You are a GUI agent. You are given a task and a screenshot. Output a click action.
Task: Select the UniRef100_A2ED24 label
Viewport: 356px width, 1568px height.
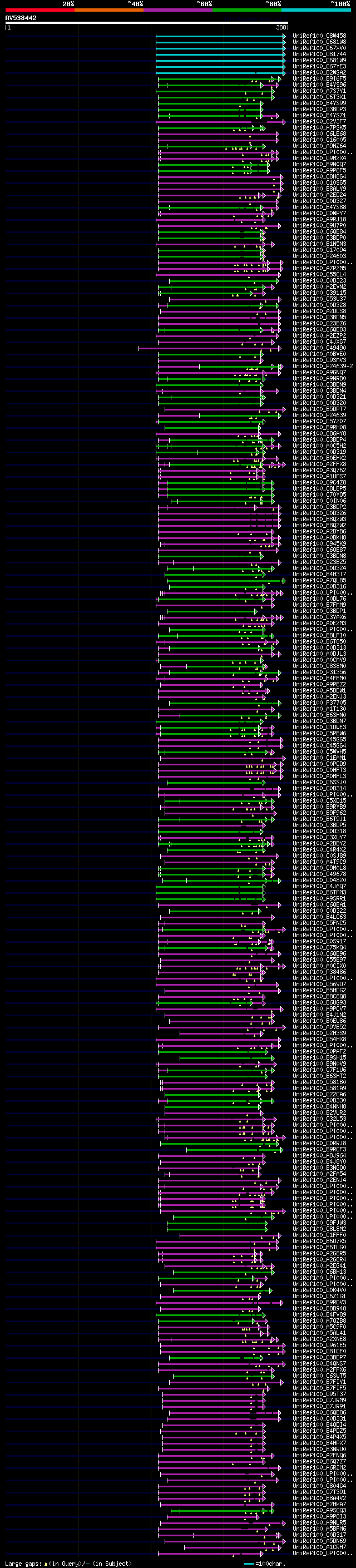coord(319,195)
